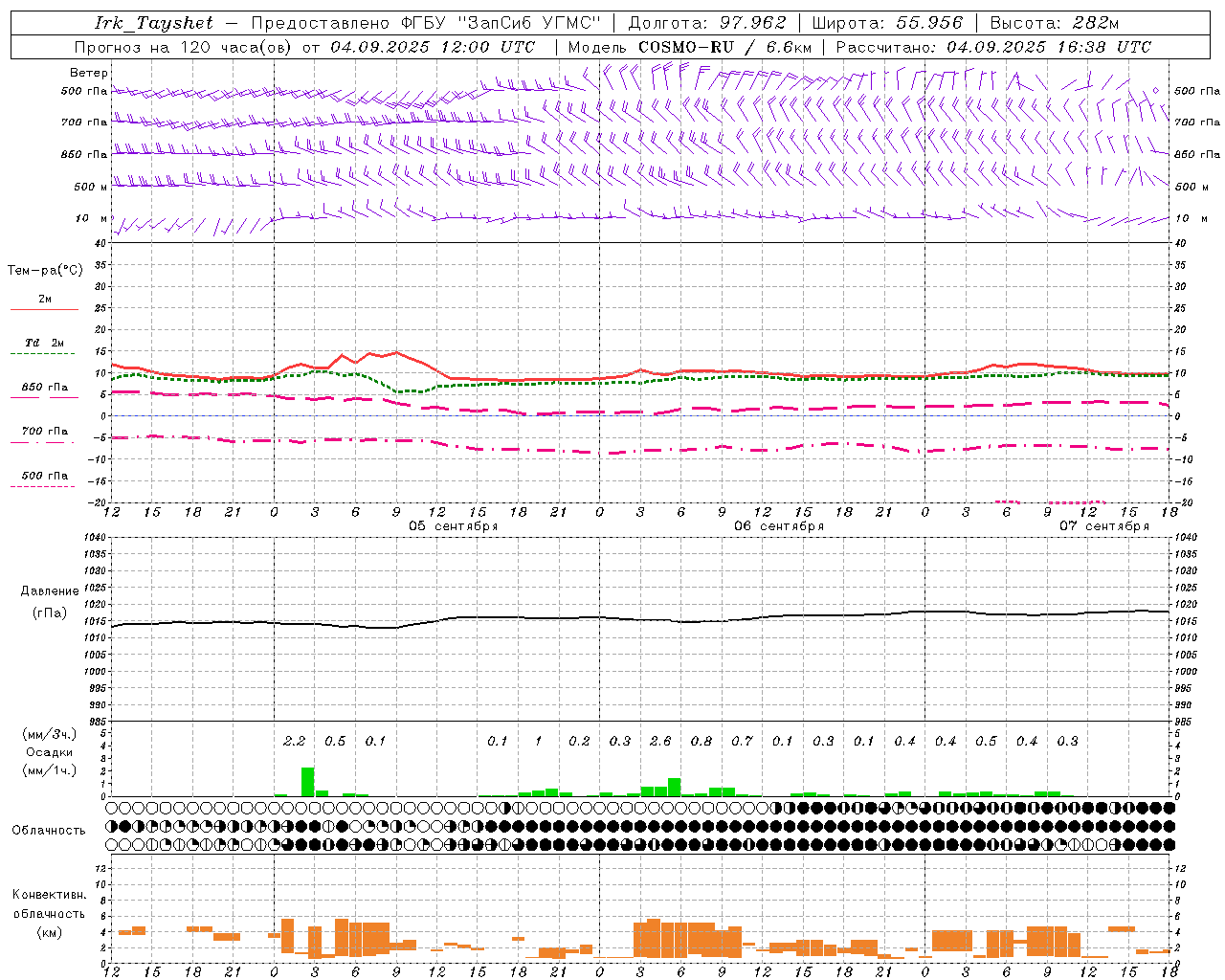Click the "(мм/3ч.)" unit label
Viewport: 1225px width, 980px height.
[x=50, y=735]
